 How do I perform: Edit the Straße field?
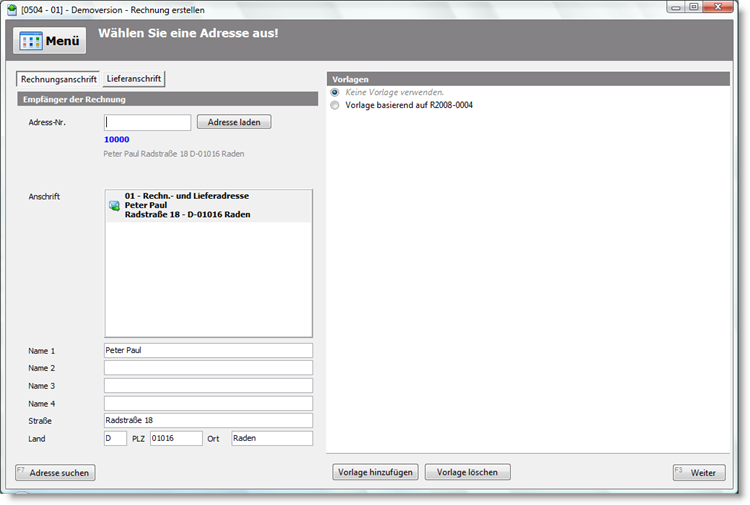(x=208, y=421)
